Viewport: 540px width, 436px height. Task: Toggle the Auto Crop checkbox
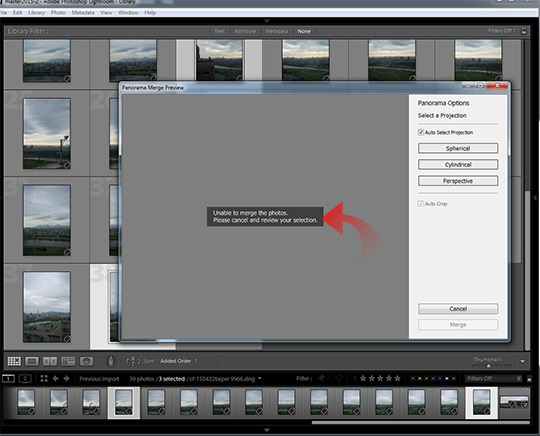420,204
